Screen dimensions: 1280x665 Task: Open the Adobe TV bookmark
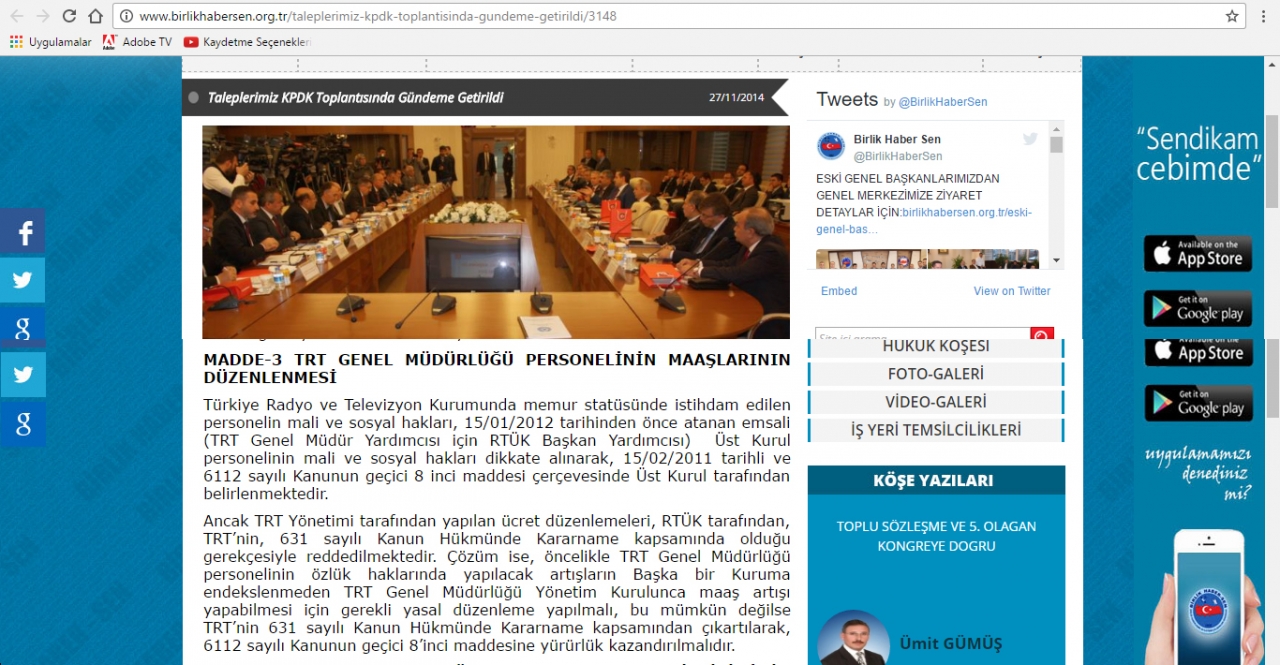click(x=137, y=42)
